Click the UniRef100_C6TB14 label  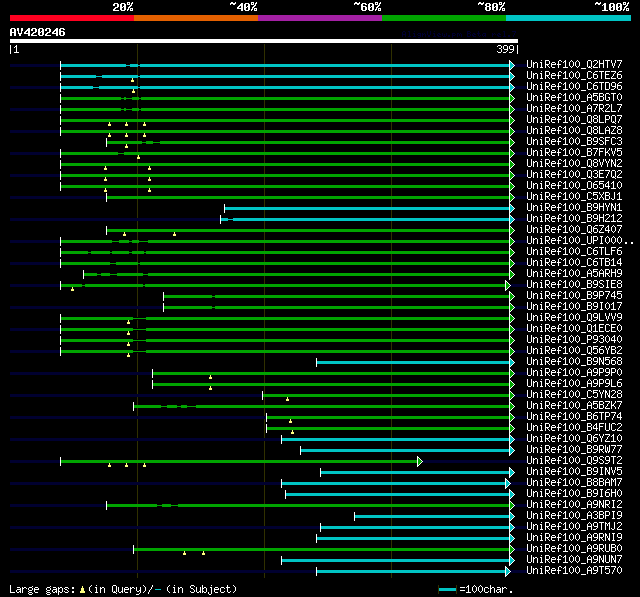574,263
